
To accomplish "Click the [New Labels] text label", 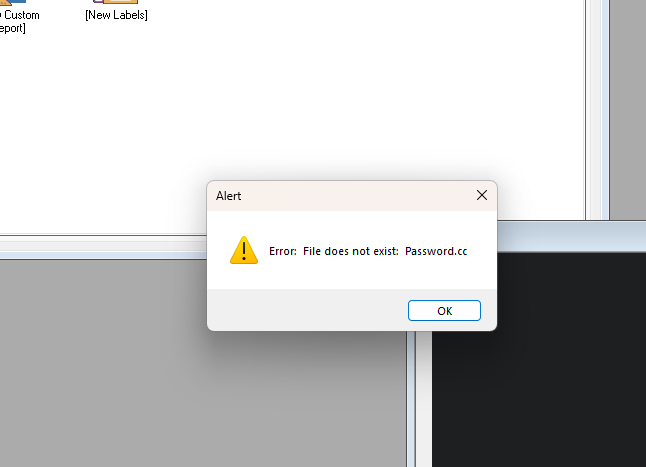I will (116, 15).
